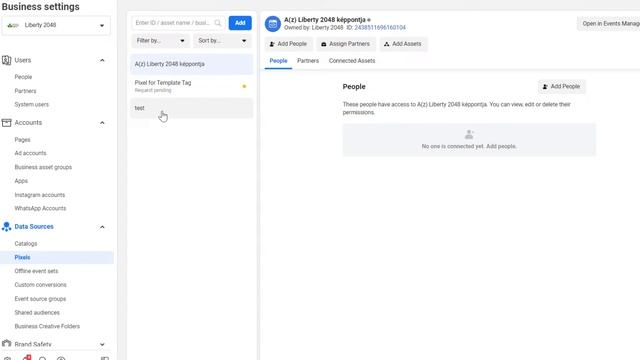Click the Data Sources section icon
This screenshot has width=640, height=360.
(7, 227)
